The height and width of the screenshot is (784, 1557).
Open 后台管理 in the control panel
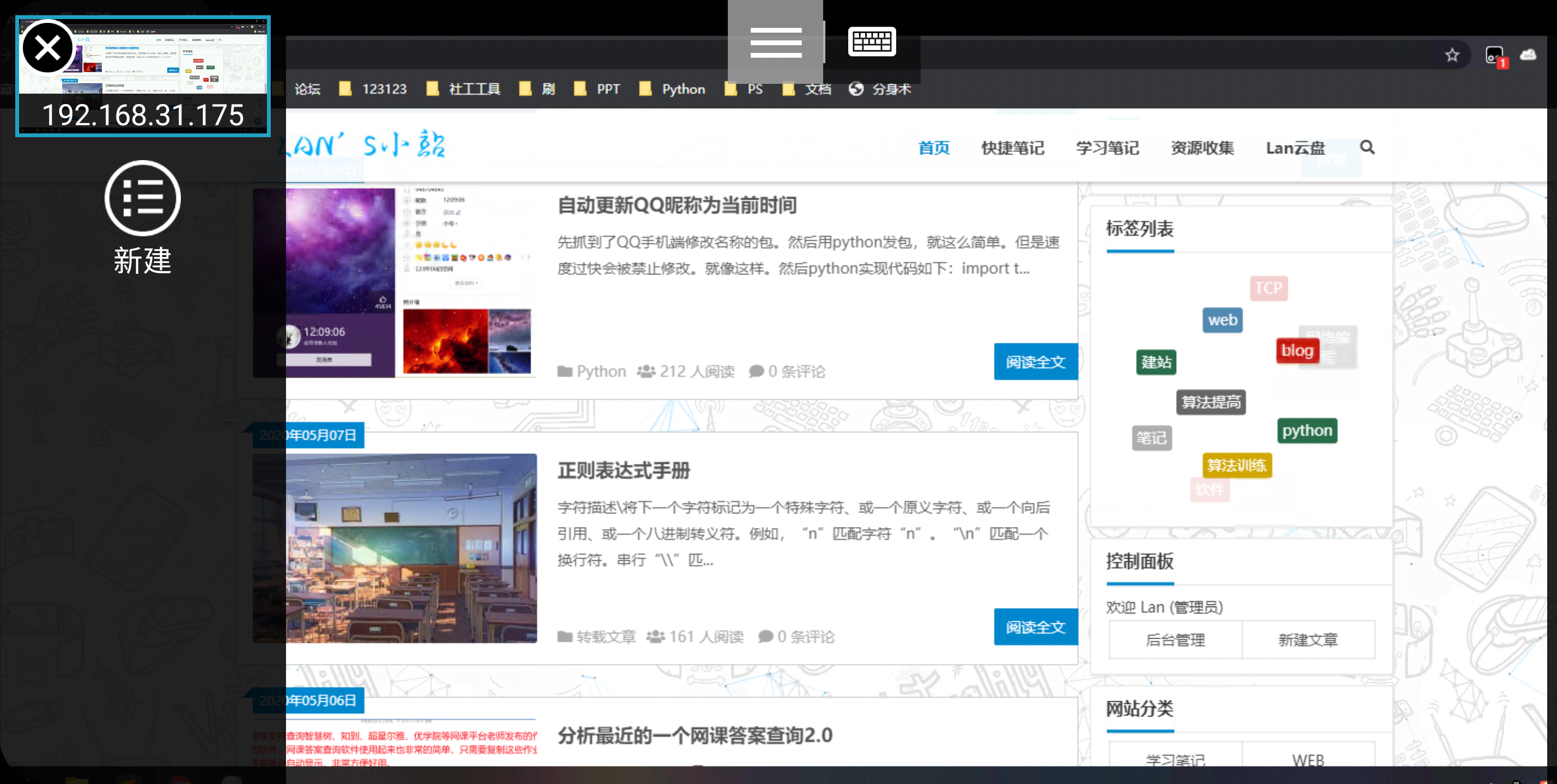coord(1175,640)
